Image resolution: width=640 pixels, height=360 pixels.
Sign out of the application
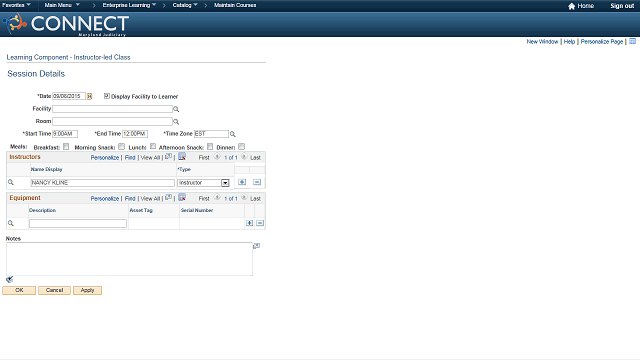[x=622, y=6]
